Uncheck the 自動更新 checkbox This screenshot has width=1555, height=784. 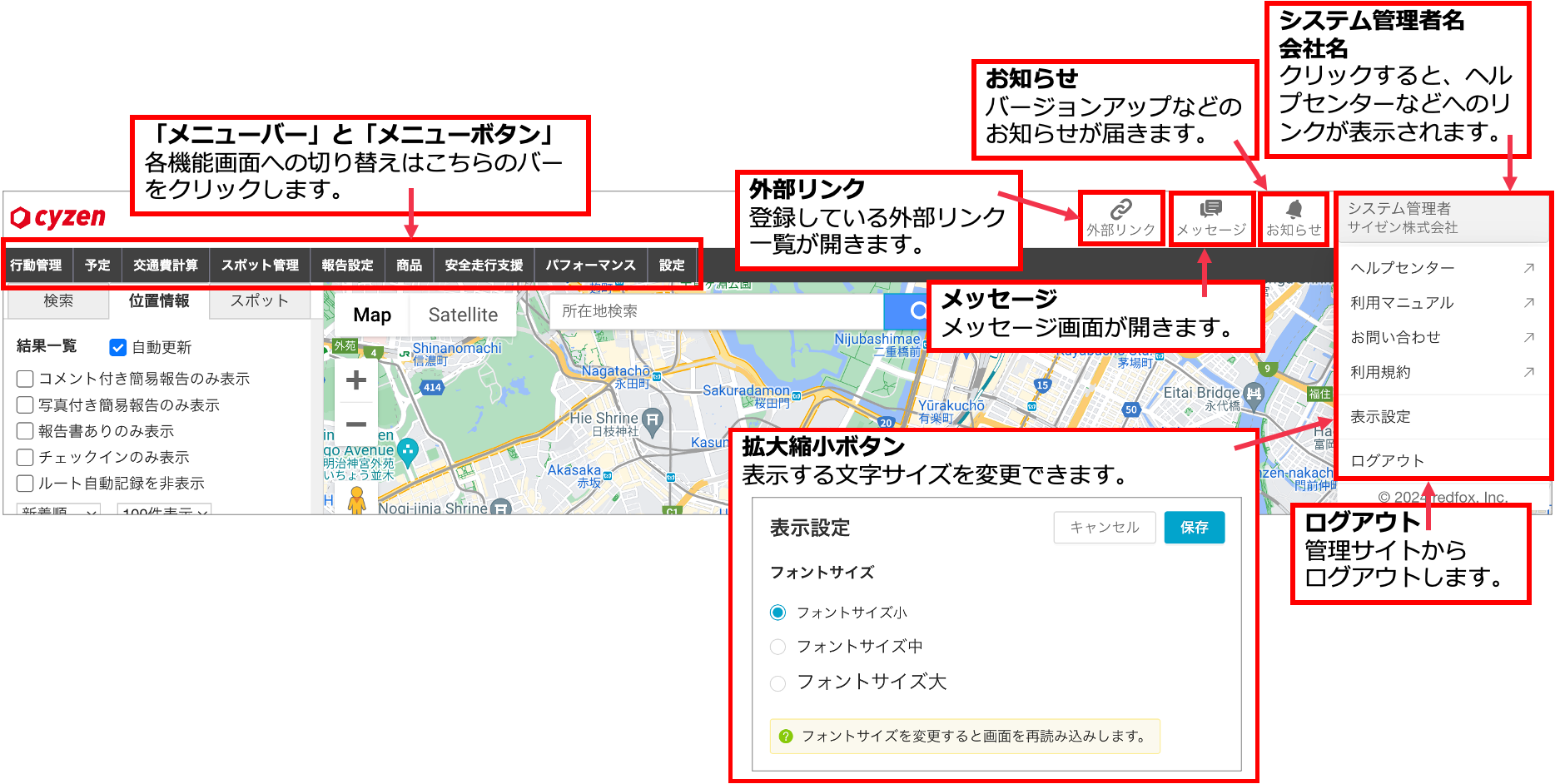click(118, 348)
